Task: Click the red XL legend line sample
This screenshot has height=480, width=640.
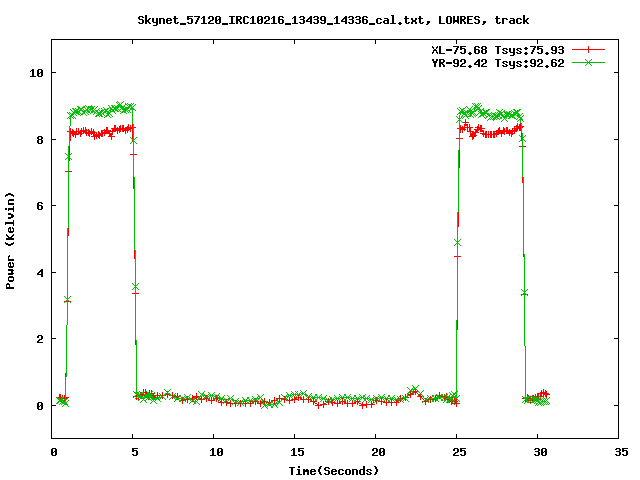Action: point(588,50)
